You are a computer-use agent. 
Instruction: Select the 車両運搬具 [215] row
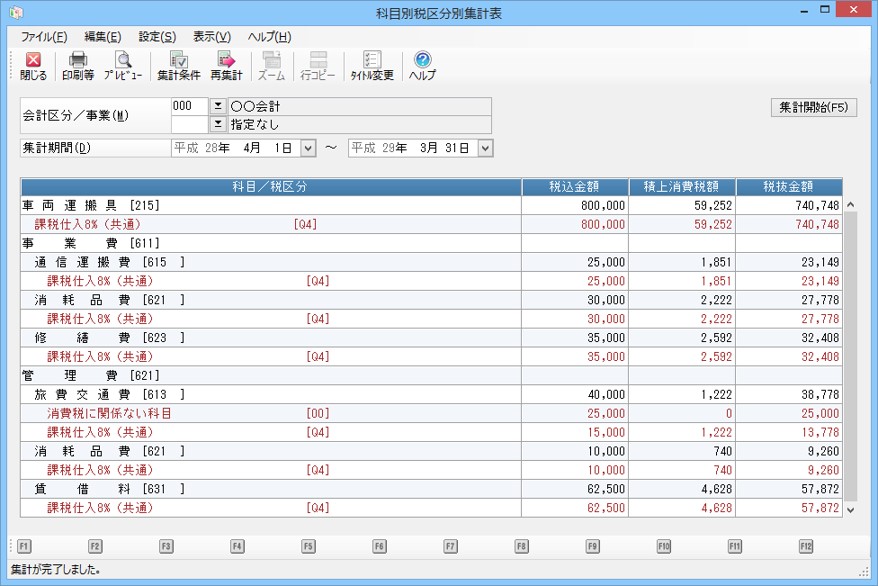(270, 205)
